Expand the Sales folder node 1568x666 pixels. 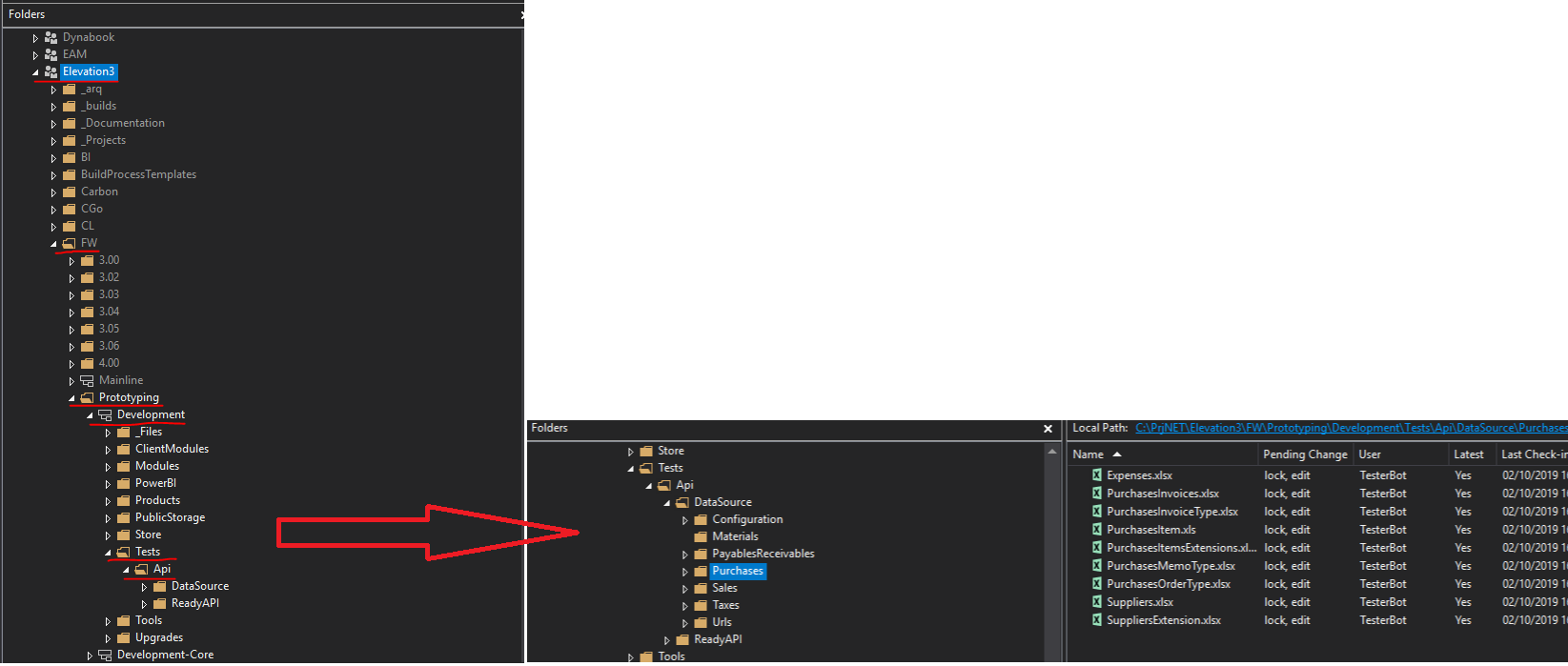[684, 589]
